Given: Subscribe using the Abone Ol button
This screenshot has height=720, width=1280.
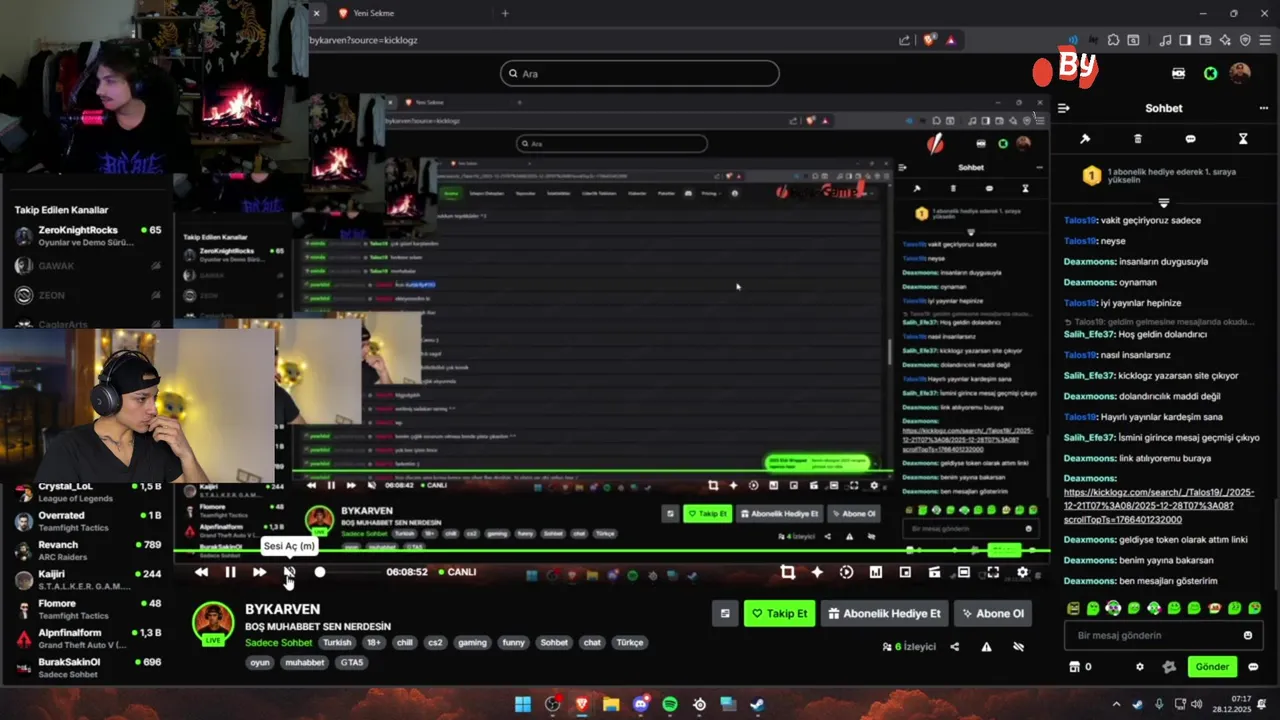Looking at the screenshot, I should [x=993, y=614].
